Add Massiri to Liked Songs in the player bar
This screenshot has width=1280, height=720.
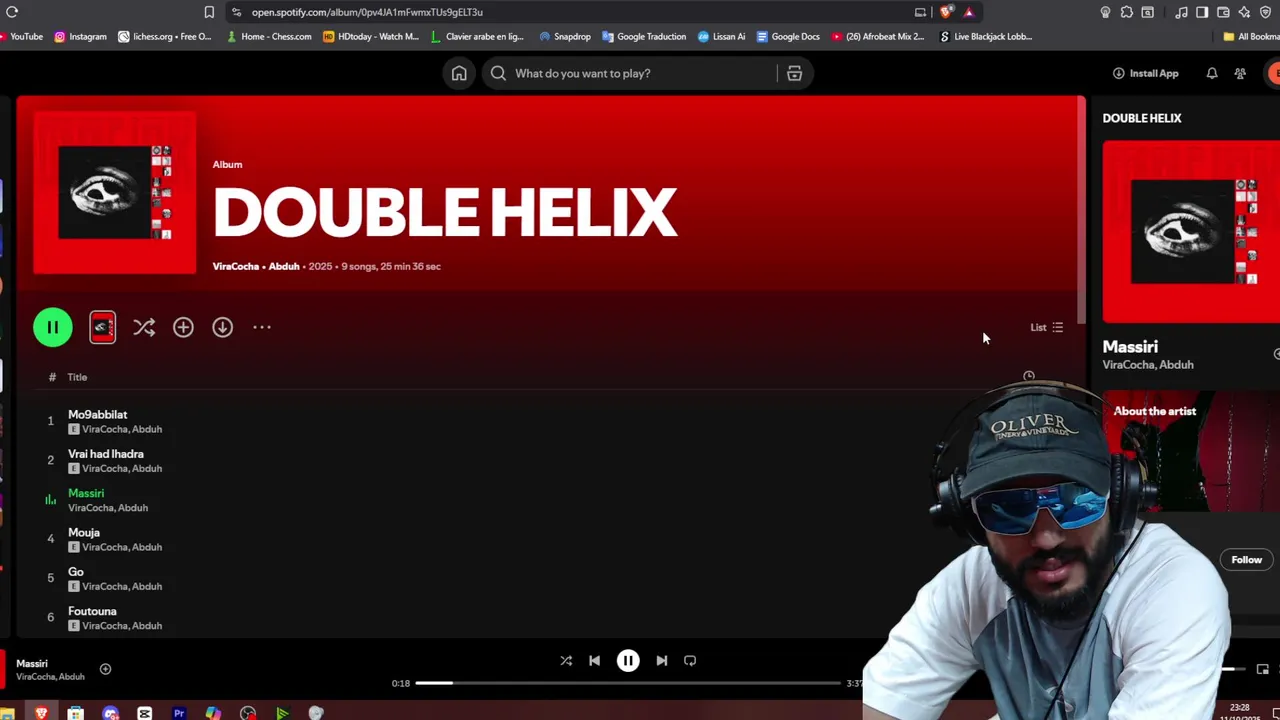pyautogui.click(x=105, y=669)
